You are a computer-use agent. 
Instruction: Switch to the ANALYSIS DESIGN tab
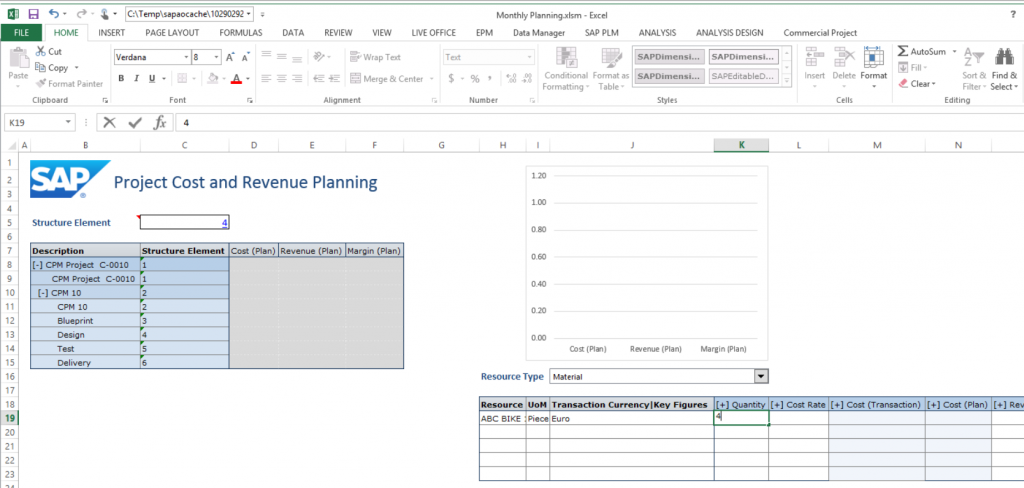729,33
